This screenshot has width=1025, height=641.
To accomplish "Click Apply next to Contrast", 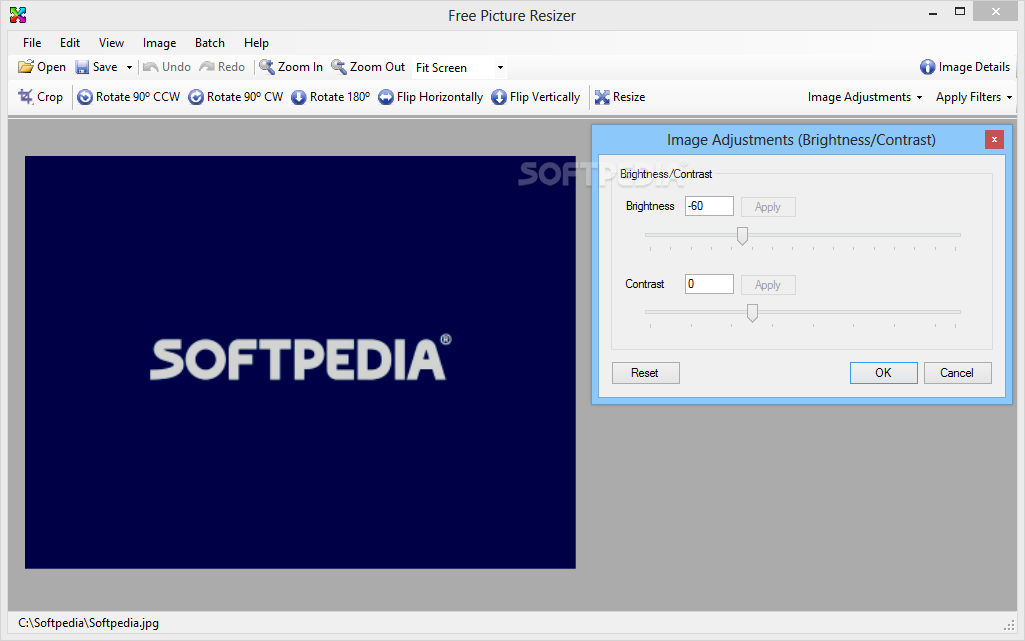I will 768,285.
